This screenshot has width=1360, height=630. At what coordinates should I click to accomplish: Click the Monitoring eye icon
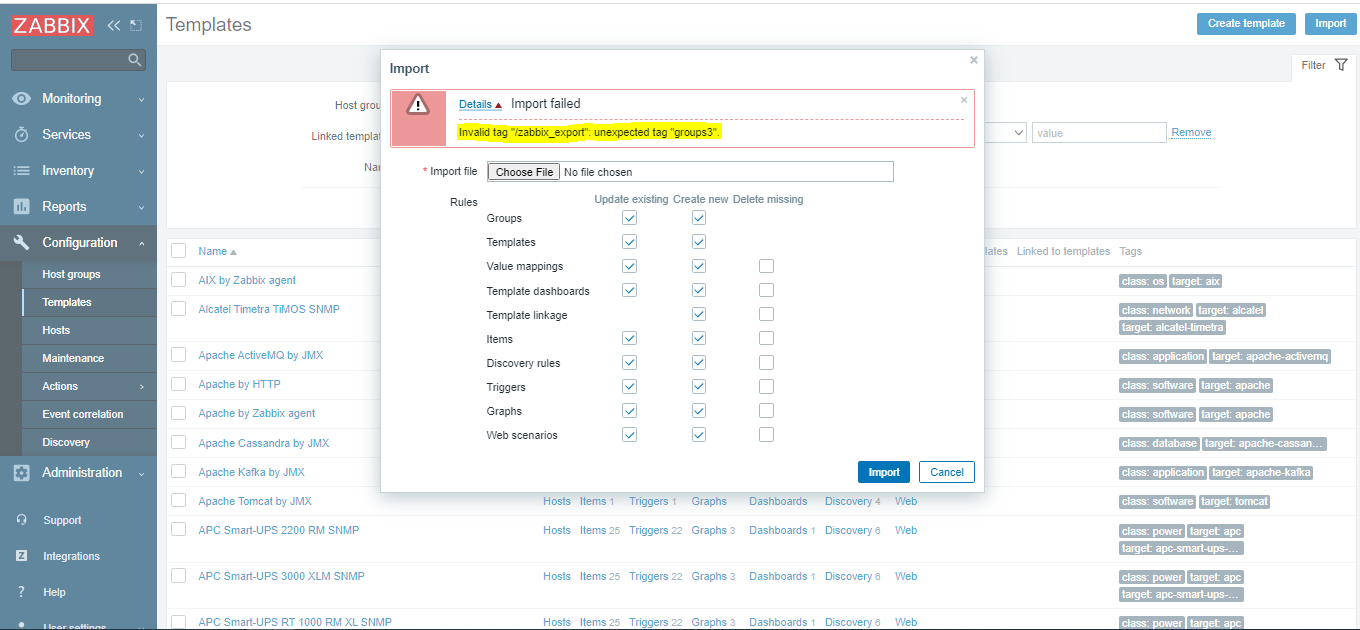click(21, 99)
